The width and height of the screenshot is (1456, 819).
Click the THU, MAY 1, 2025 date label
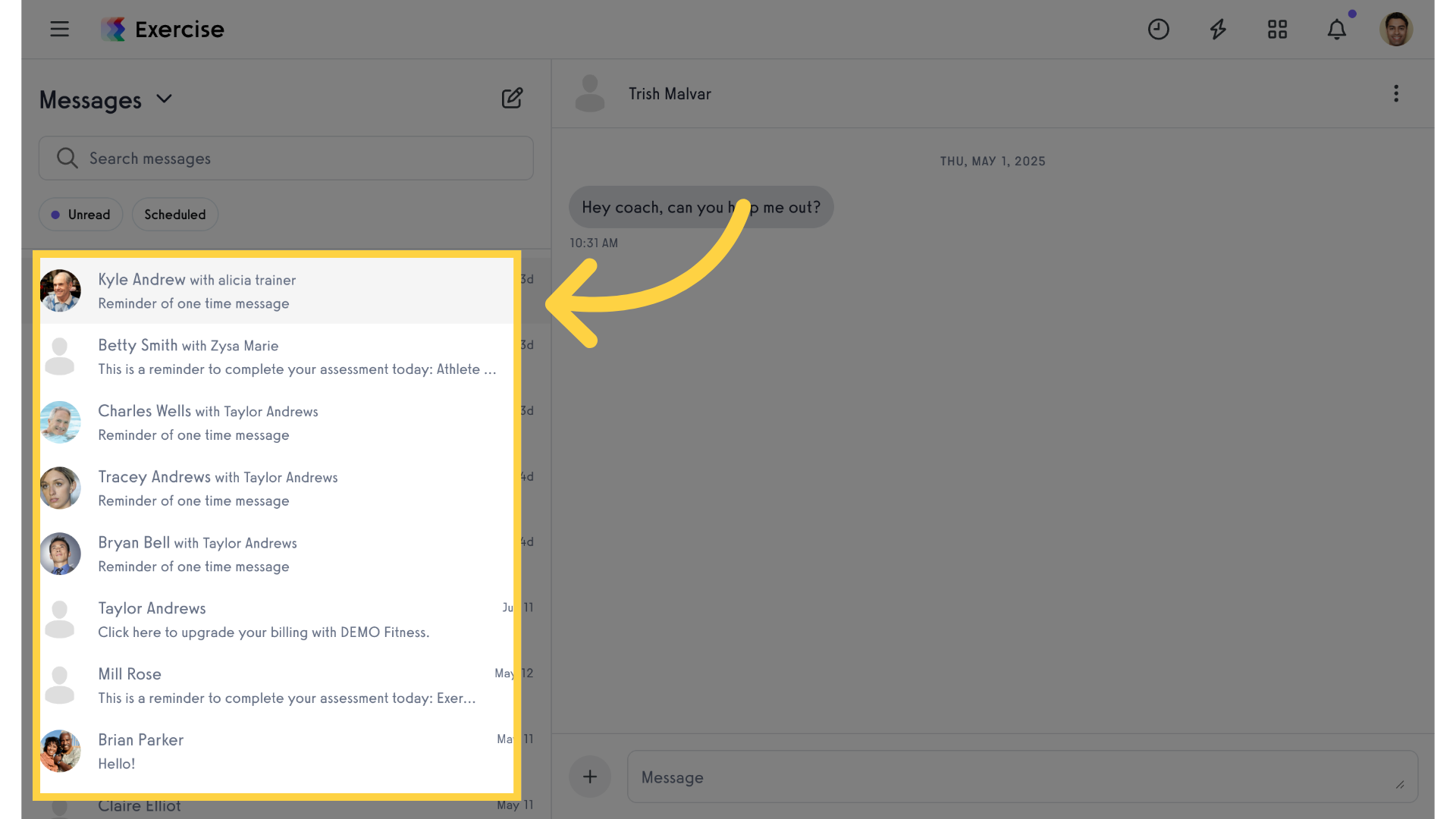[x=993, y=161]
